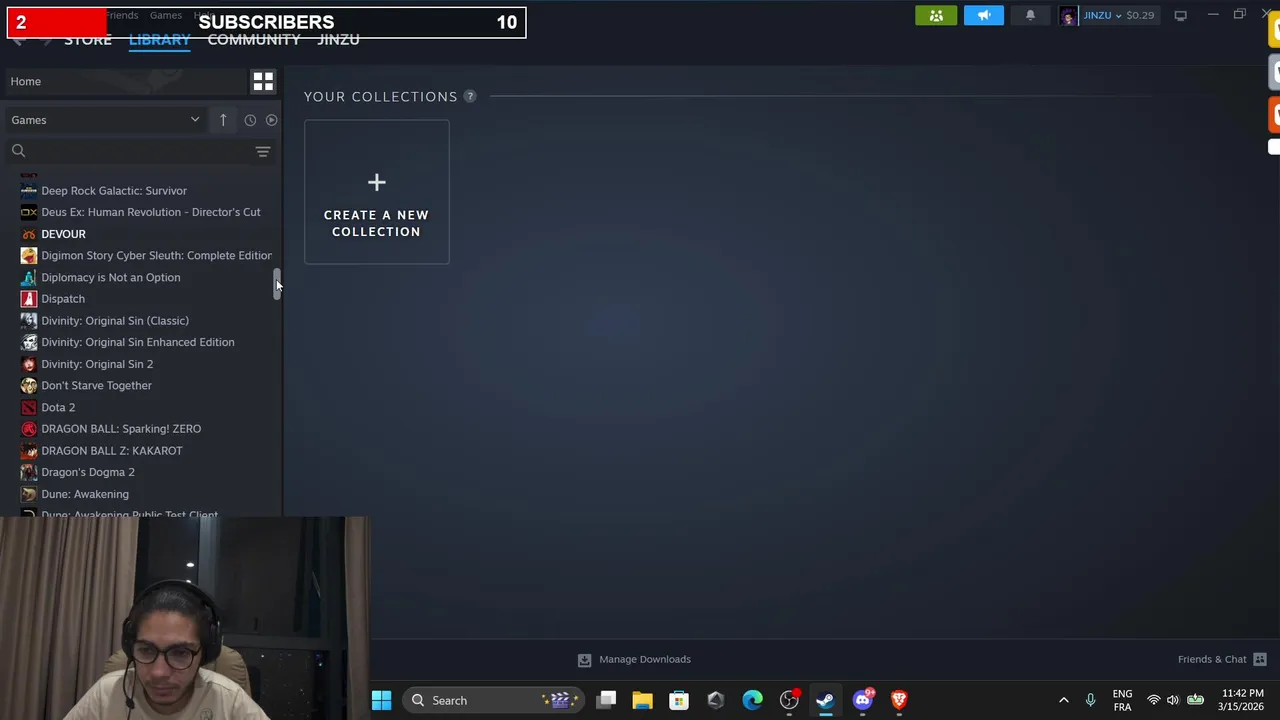Screen dimensions: 1280x720
Task: Open OBS Studio from taskbar
Action: 789,700
